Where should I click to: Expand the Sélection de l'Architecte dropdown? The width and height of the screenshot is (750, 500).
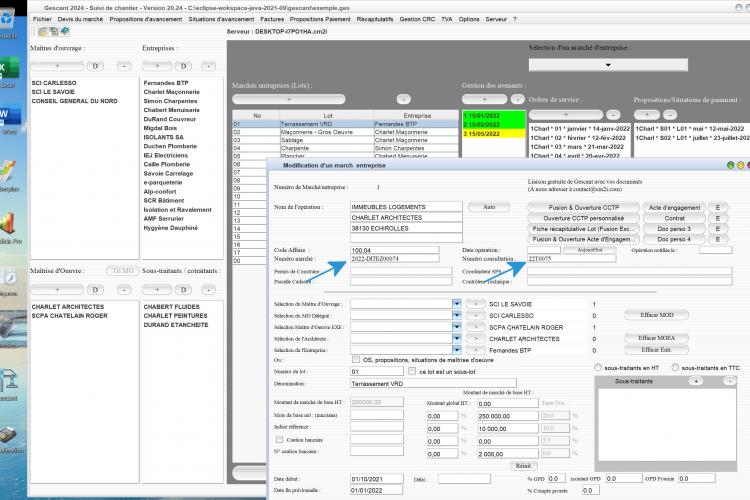point(456,338)
